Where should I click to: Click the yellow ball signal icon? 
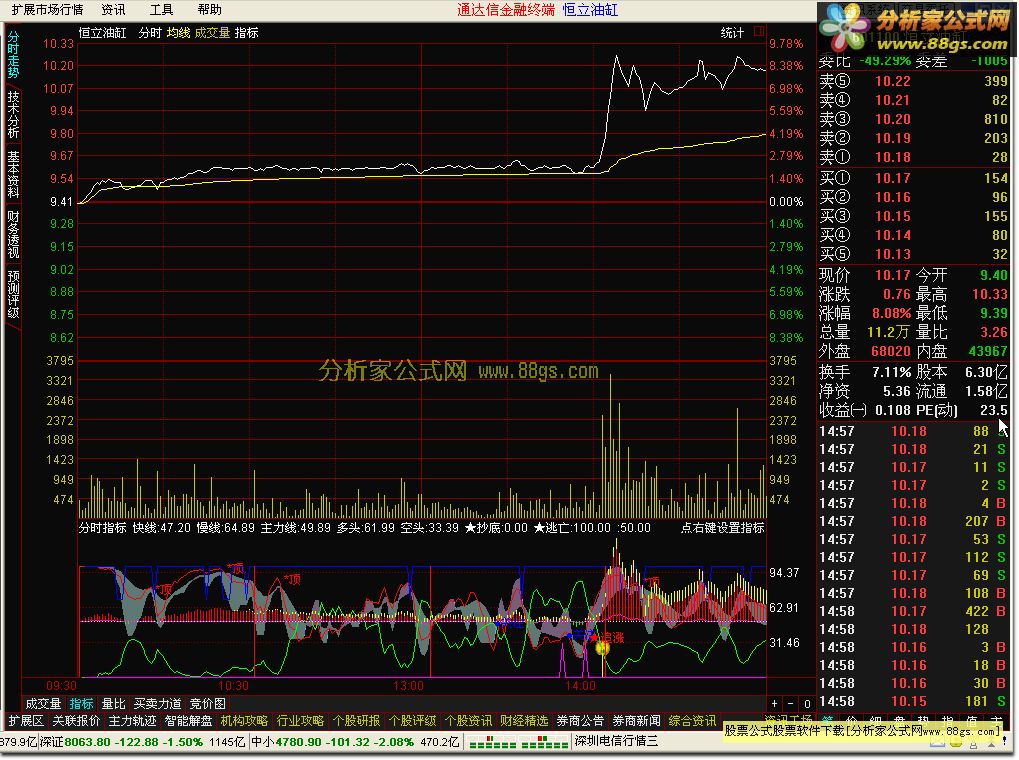(602, 648)
